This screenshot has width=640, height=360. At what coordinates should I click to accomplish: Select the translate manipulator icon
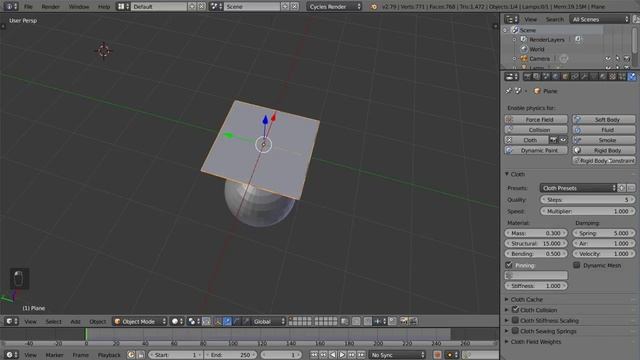(227, 322)
